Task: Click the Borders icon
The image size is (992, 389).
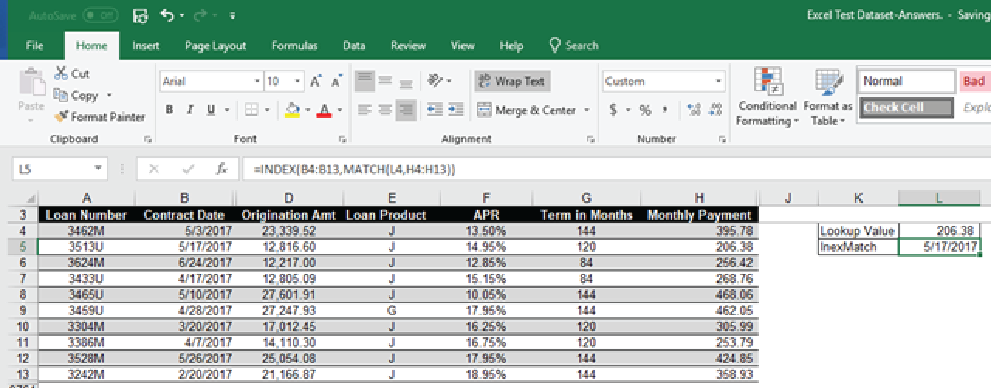Action: (251, 110)
